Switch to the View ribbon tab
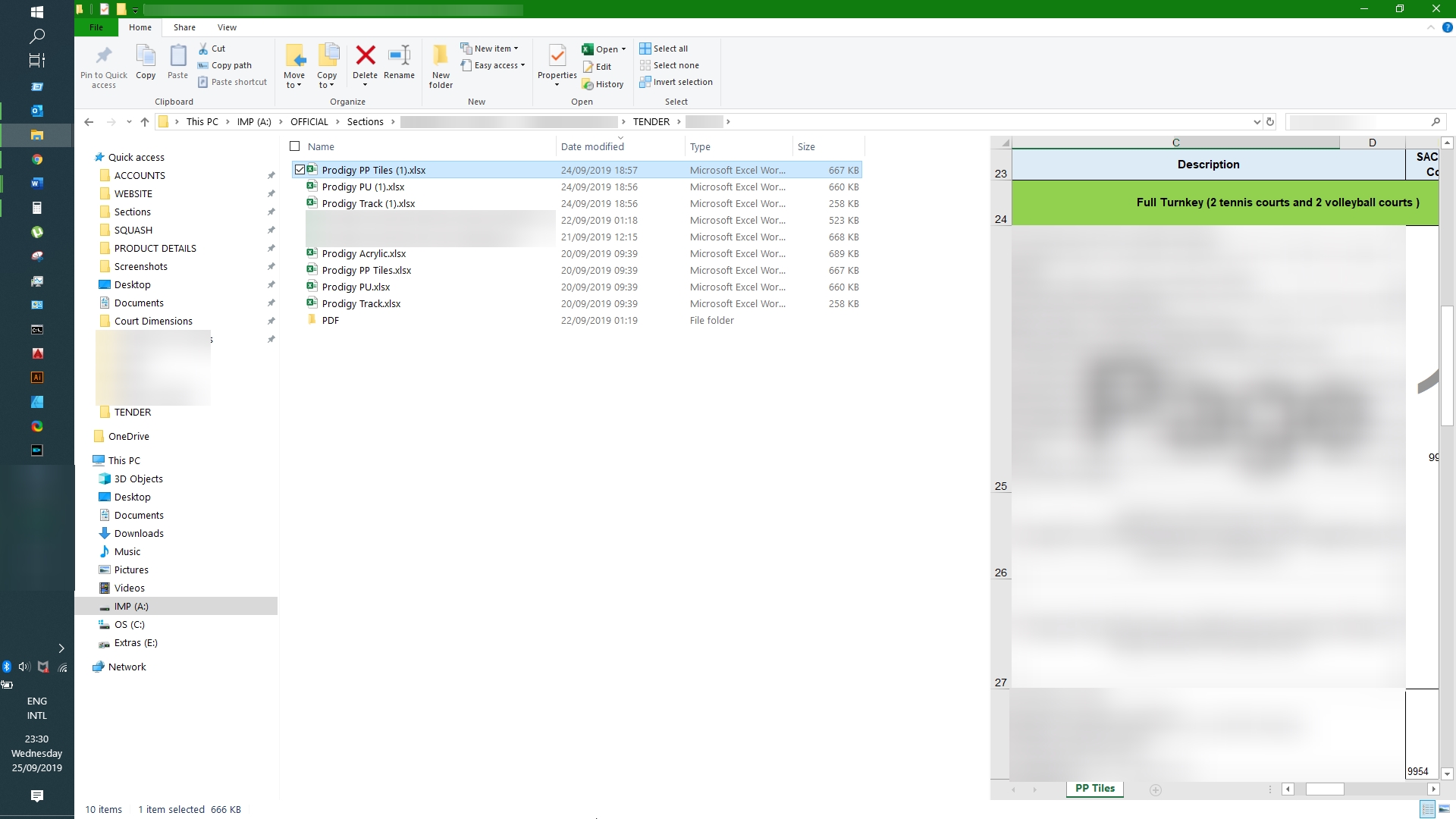The image size is (1456, 819). coord(227,27)
